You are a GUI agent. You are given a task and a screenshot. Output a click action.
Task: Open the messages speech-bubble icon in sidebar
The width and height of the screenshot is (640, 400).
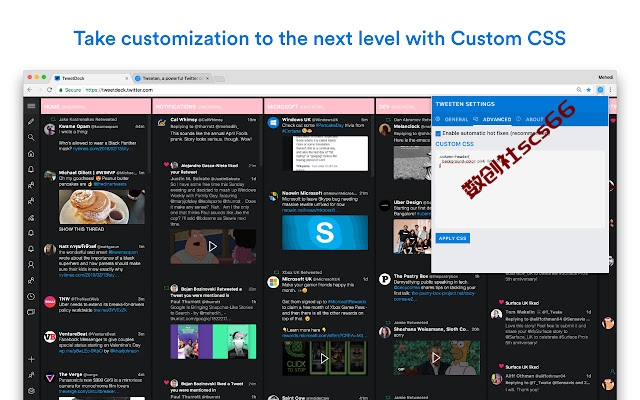31,312
